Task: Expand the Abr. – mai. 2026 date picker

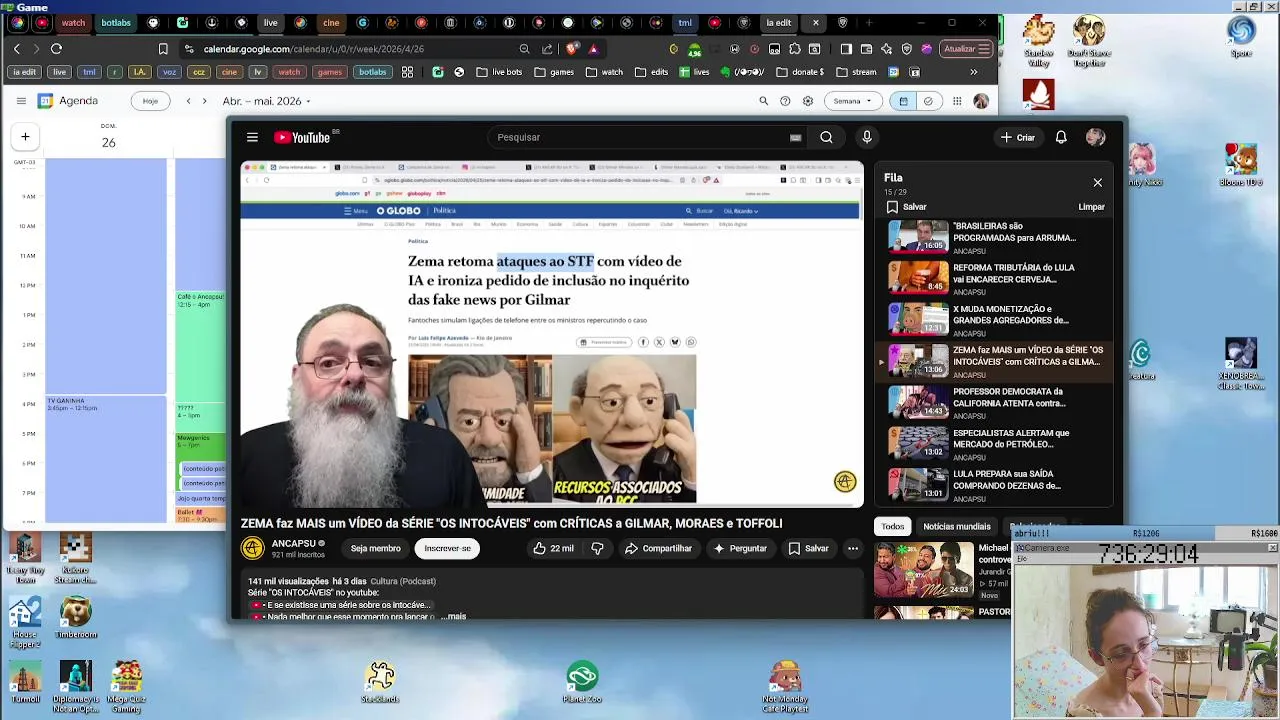Action: [x=266, y=101]
